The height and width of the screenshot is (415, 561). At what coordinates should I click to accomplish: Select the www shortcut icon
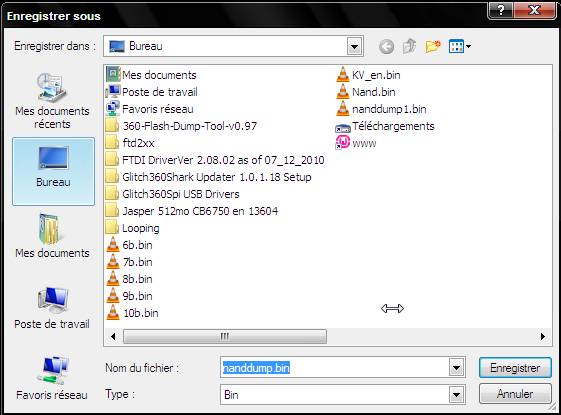tap(343, 143)
